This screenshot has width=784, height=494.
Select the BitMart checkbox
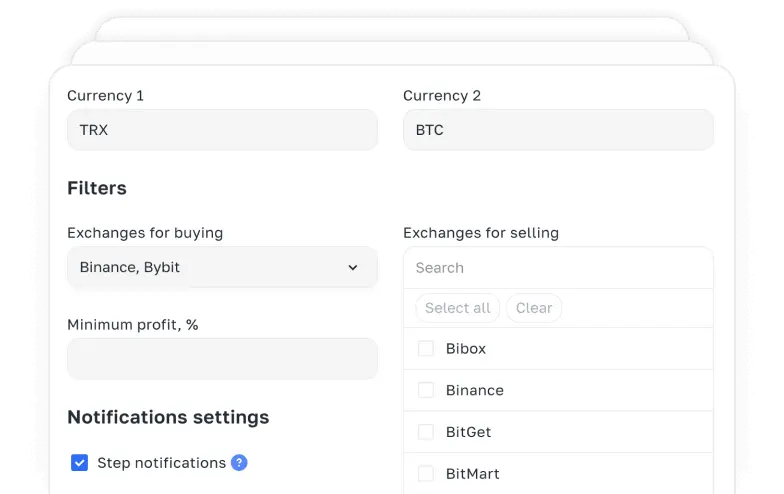tap(426, 473)
